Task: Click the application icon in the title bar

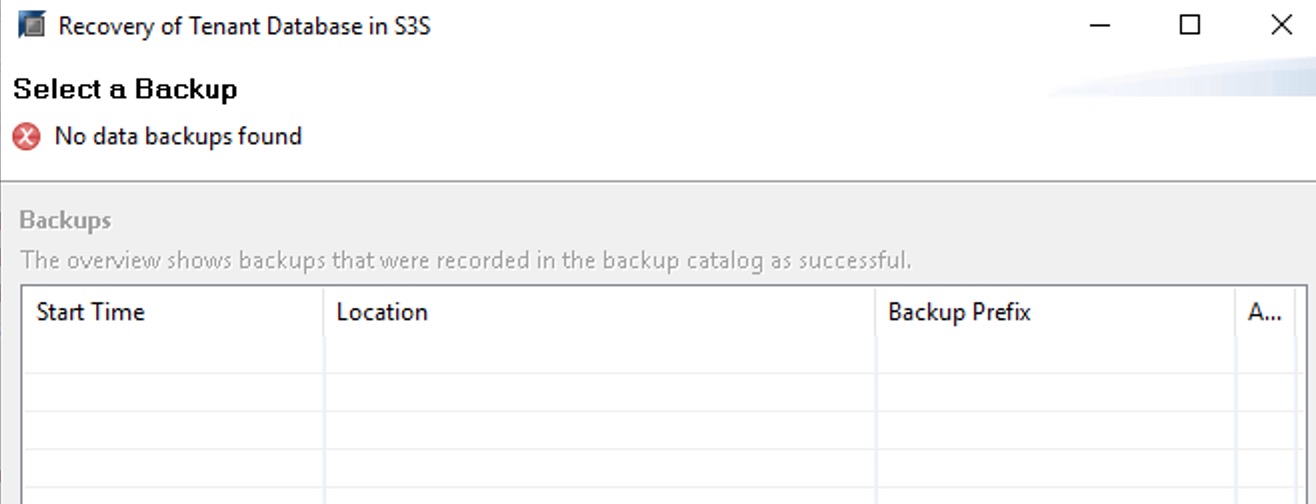Action: (32, 25)
